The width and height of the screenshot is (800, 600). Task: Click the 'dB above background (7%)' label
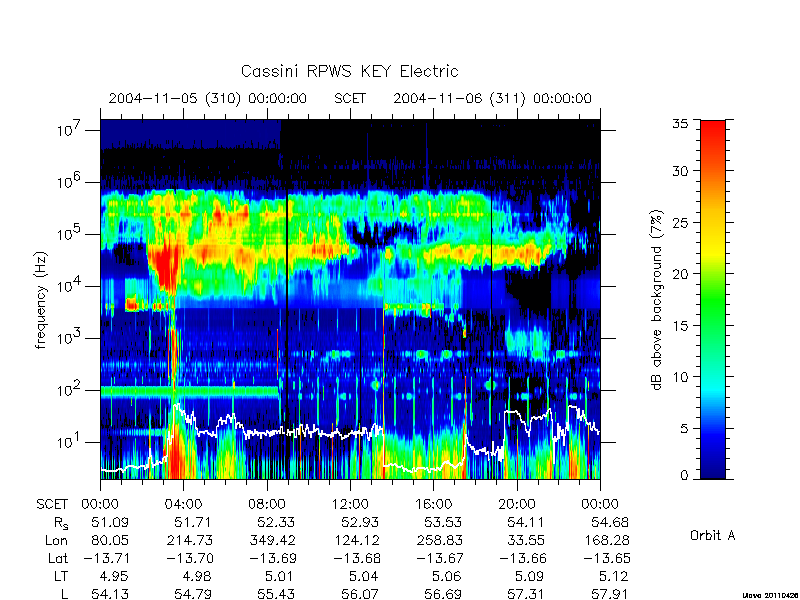click(658, 301)
